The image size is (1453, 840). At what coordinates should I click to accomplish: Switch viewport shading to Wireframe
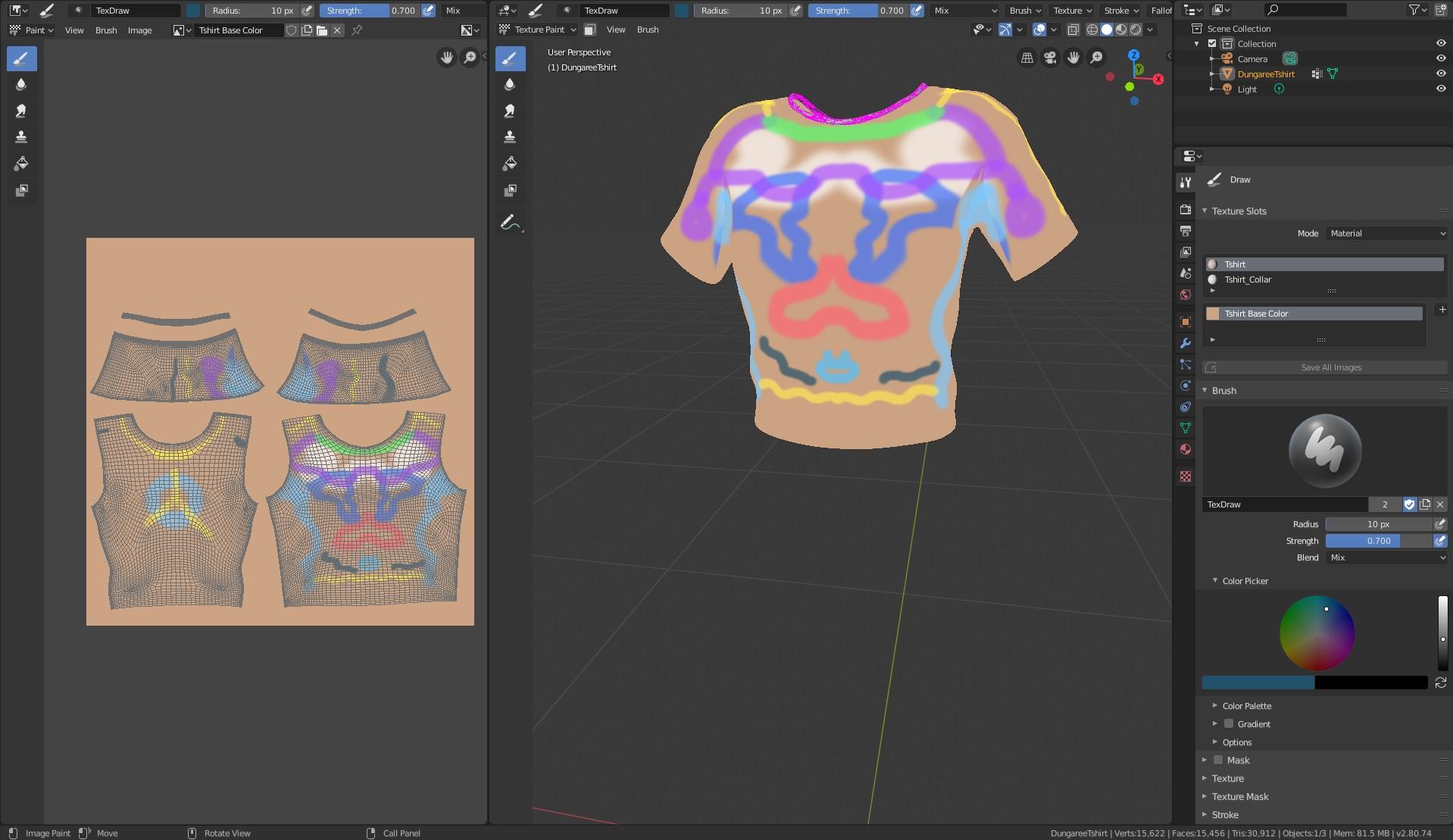pyautogui.click(x=1092, y=30)
